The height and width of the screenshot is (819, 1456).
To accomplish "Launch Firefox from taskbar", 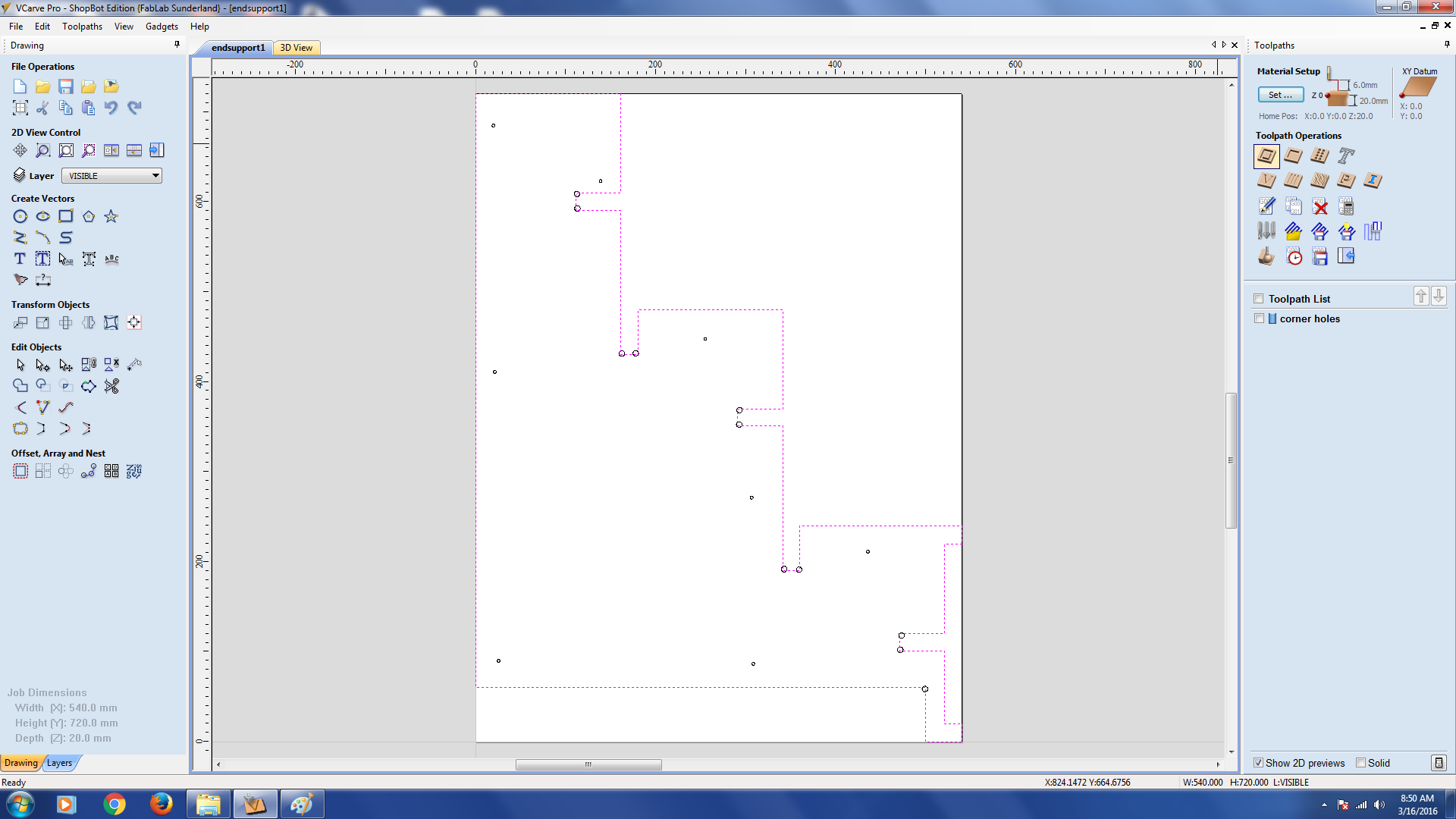I will 161,804.
